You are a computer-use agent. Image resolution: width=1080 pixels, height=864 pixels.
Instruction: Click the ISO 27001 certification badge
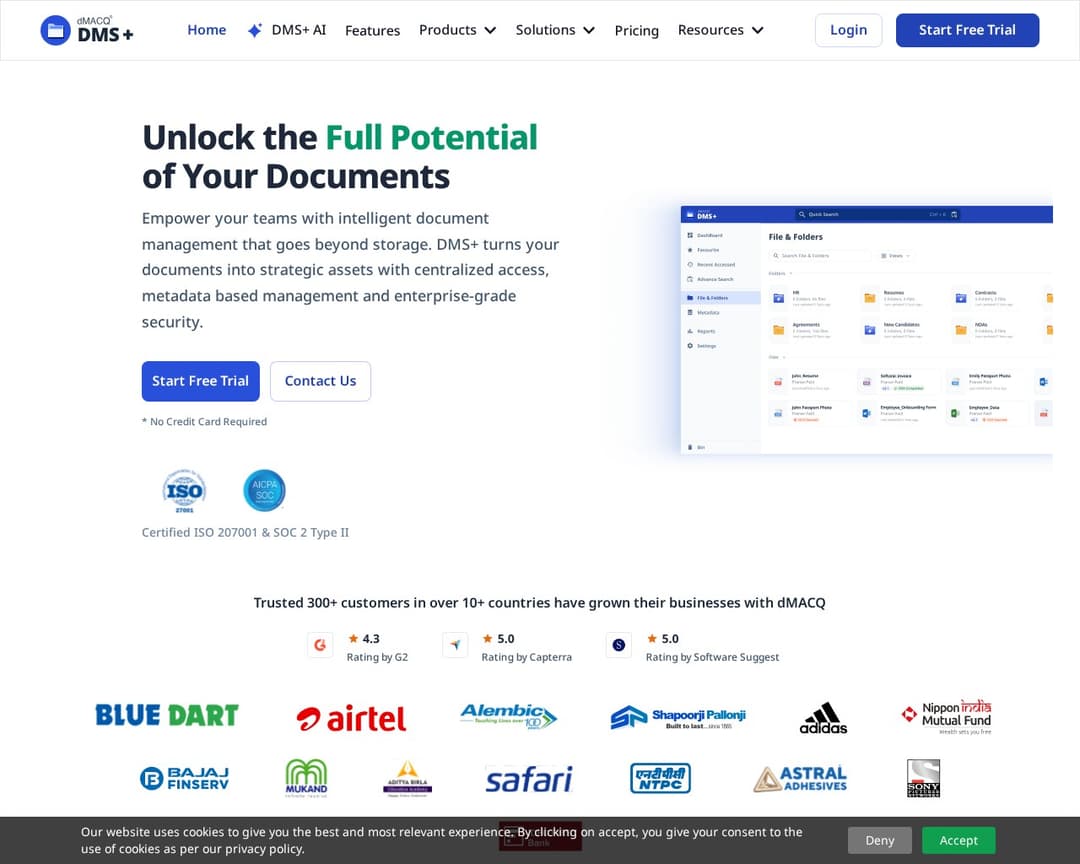(184, 491)
